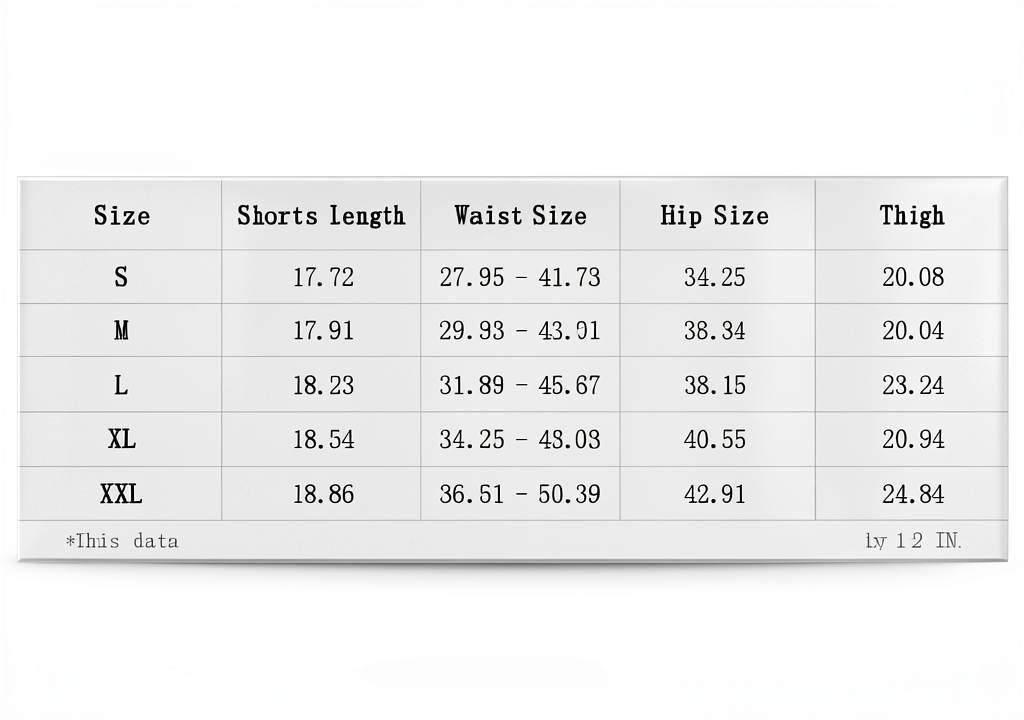Click the Size column header
1024x720 pixels.
point(121,216)
